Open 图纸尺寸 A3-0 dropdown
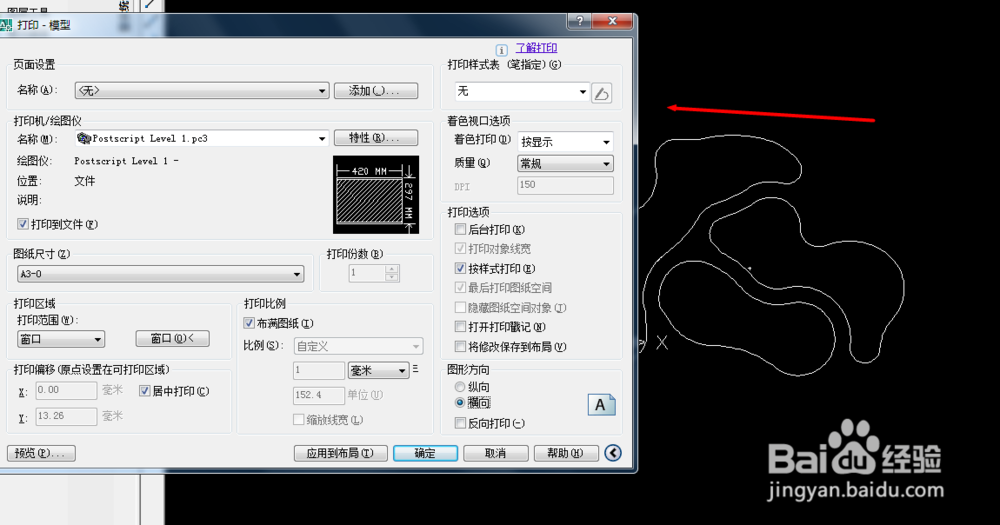The width and height of the screenshot is (1000, 525). point(160,274)
